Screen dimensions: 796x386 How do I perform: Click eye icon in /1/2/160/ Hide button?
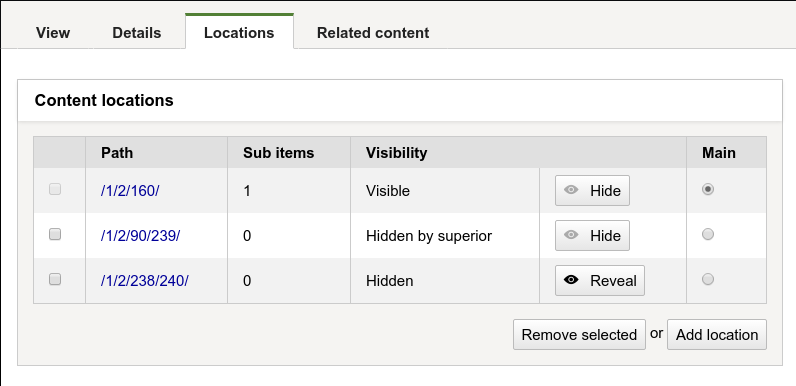[x=571, y=190]
